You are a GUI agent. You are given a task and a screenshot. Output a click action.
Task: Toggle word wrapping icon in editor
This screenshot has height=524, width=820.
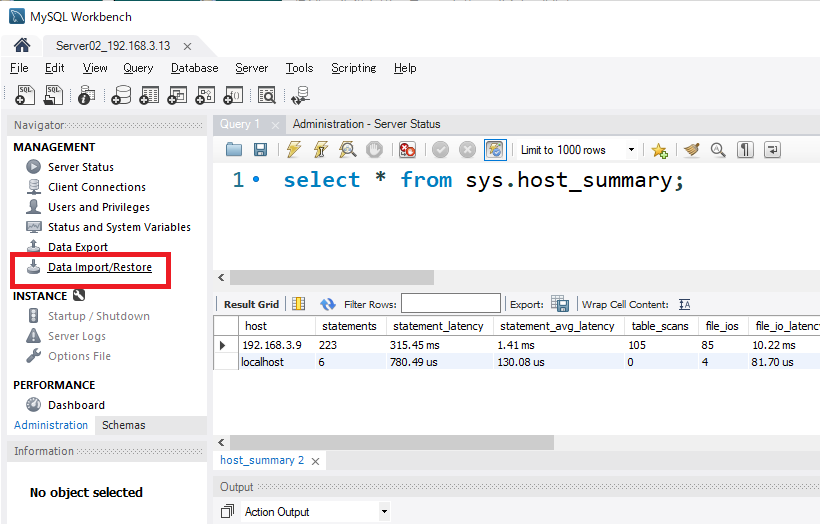coord(772,150)
